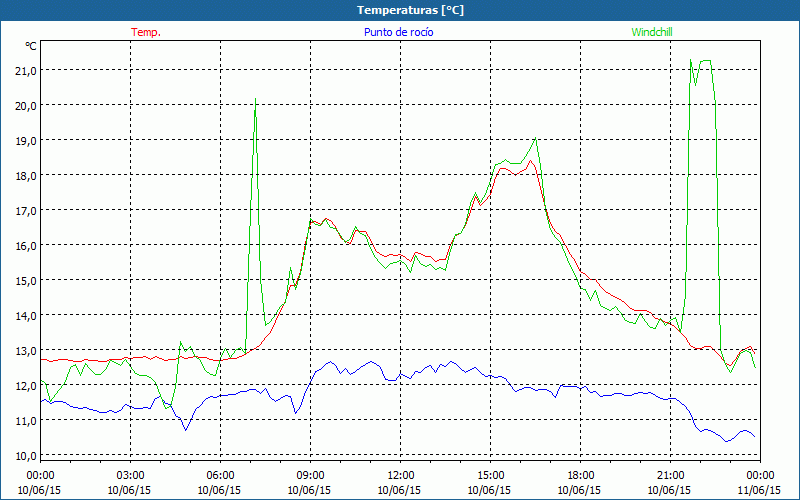Viewport: 800px width, 500px height.
Task: Click the 15,0 y-axis value
Action: point(25,281)
